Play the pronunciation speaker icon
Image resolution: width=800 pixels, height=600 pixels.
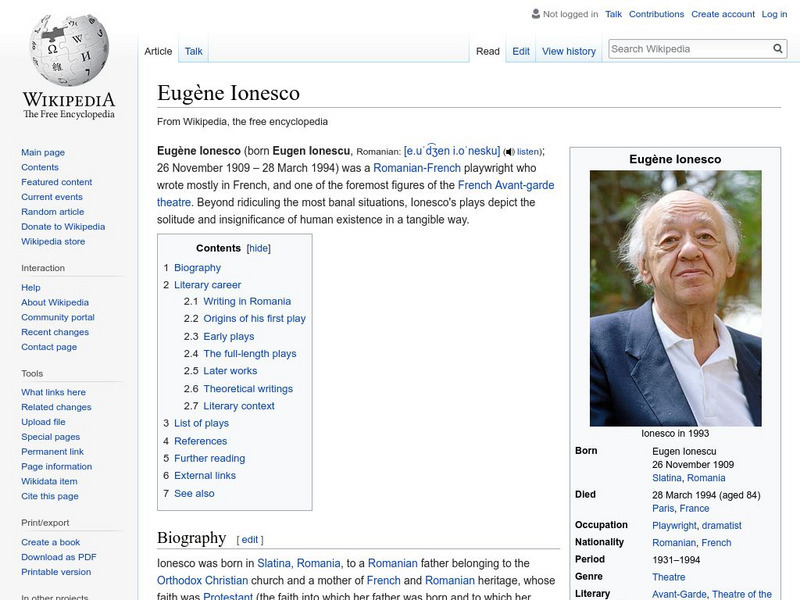[x=509, y=152]
